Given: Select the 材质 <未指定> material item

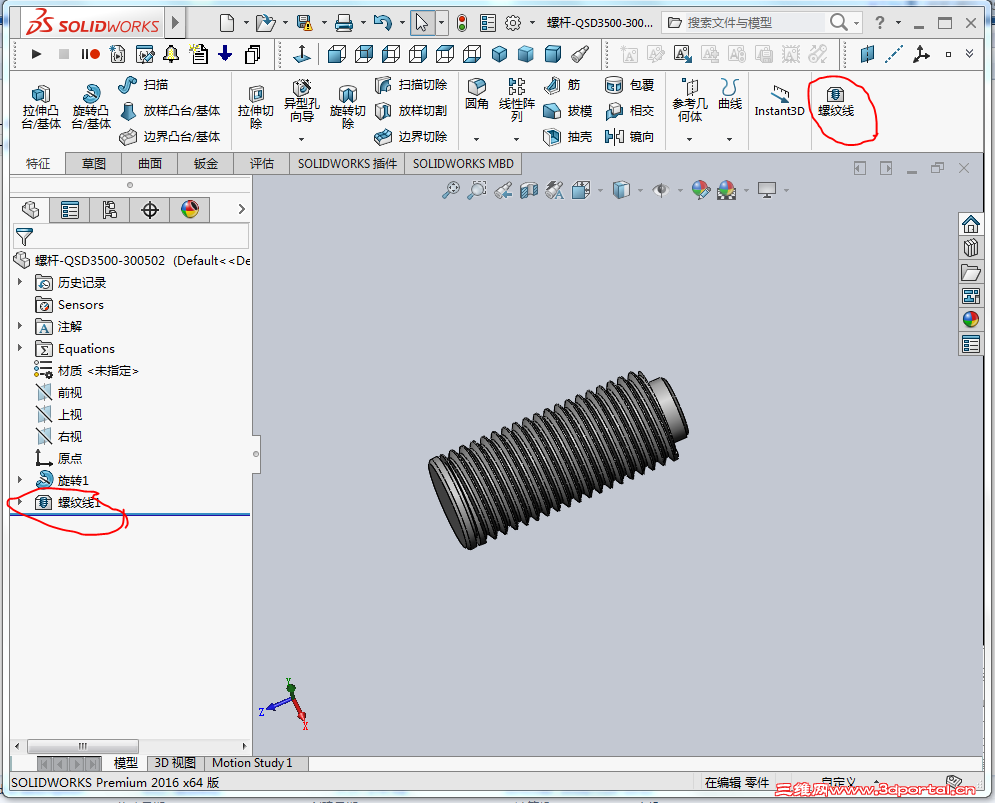Looking at the screenshot, I should [86, 371].
